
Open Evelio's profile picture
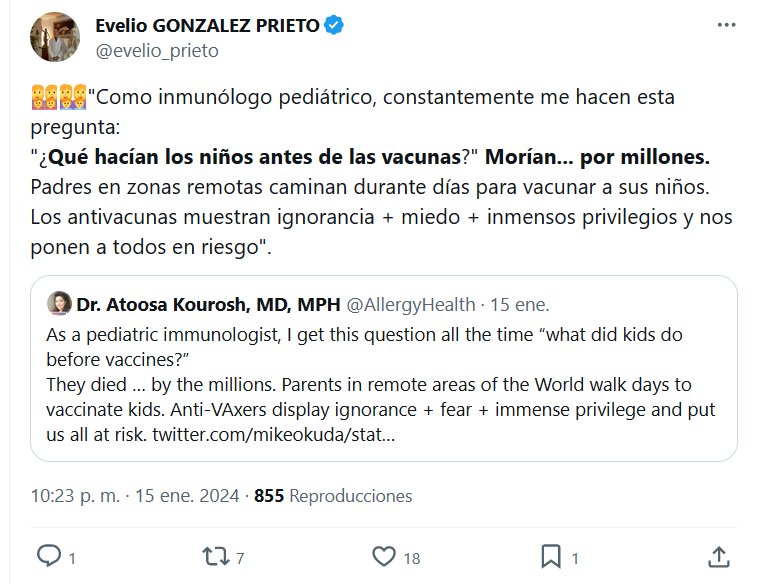[x=56, y=37]
